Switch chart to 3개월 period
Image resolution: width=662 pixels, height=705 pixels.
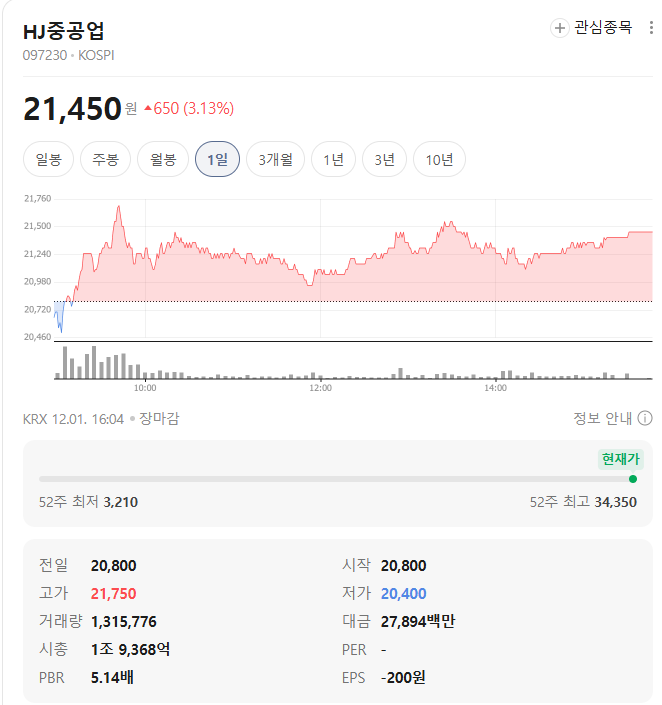coord(275,159)
